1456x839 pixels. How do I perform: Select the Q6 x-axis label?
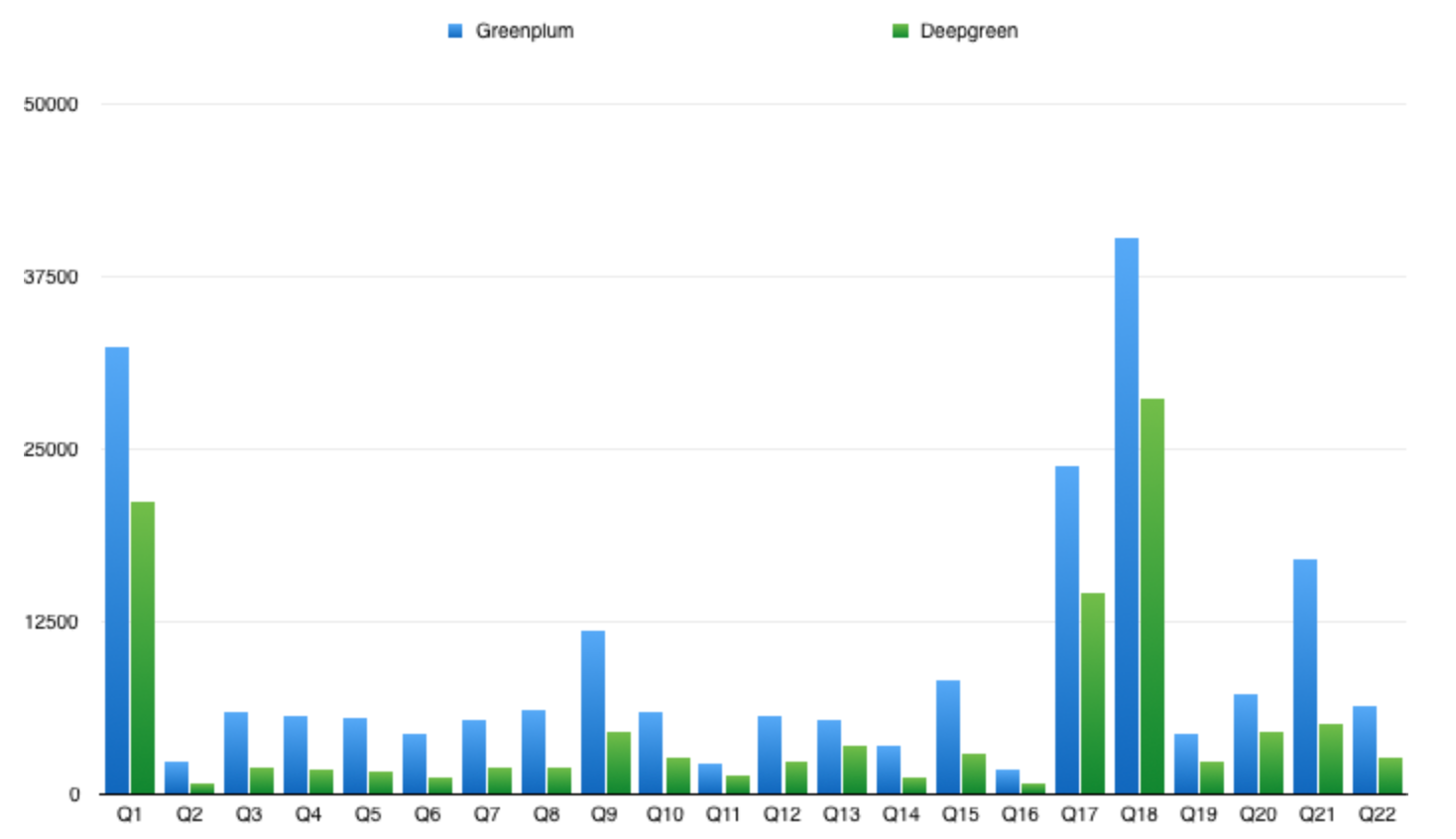pyautogui.click(x=427, y=814)
